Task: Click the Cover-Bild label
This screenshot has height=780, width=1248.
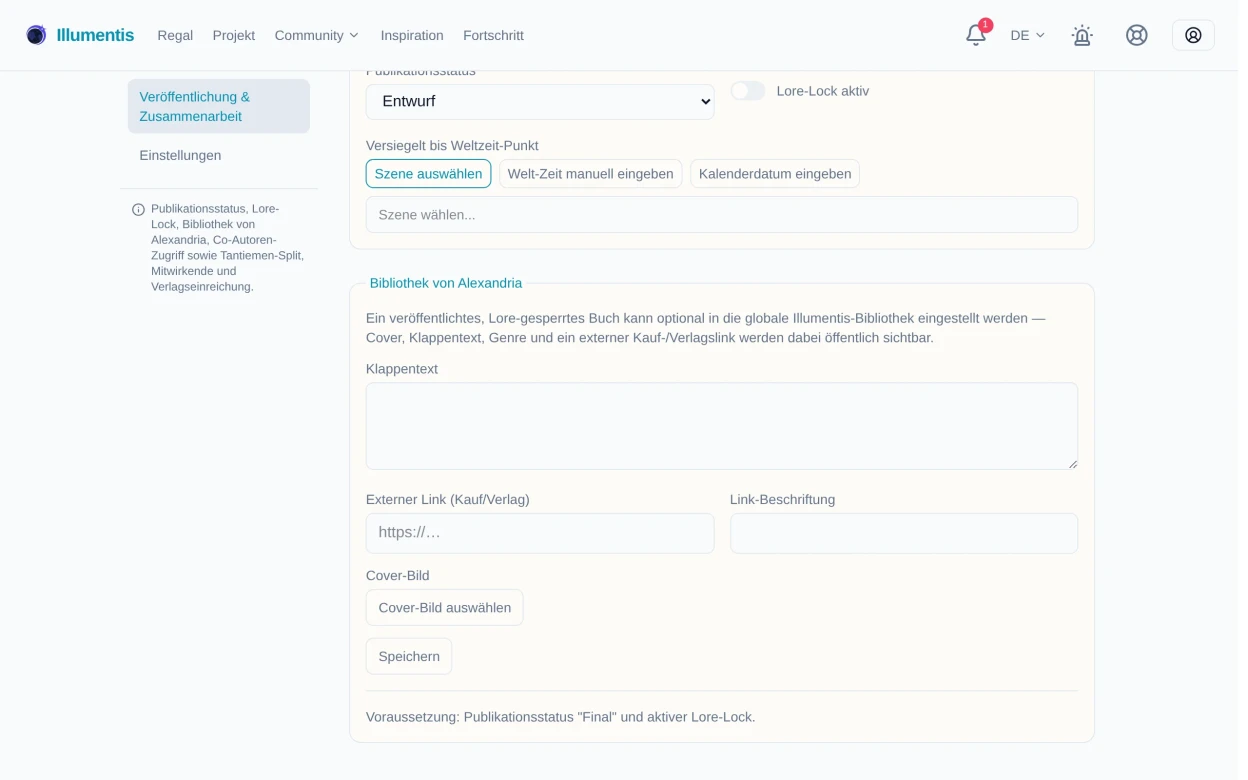Action: point(398,576)
